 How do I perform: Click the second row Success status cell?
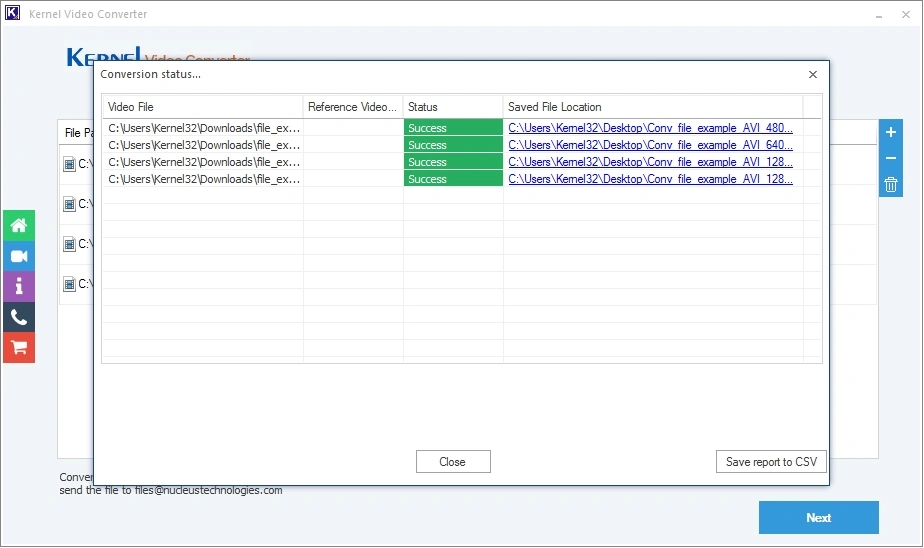(453, 145)
